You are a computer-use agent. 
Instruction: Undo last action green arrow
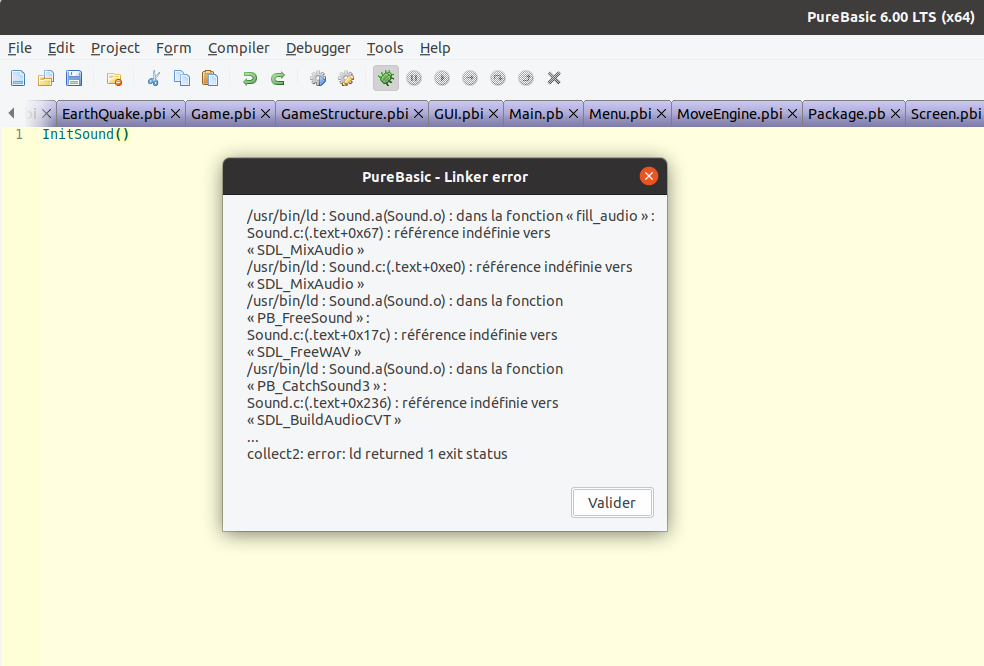[250, 78]
